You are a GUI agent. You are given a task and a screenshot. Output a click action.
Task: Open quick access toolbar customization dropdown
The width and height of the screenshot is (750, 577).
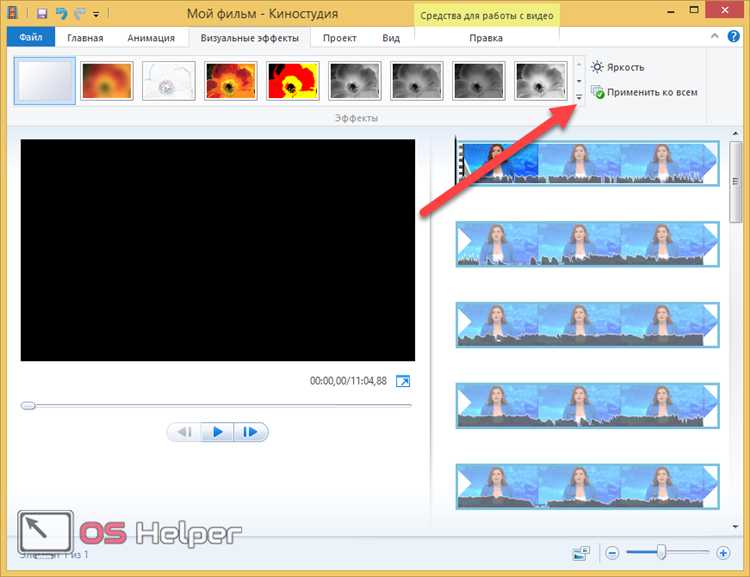96,14
